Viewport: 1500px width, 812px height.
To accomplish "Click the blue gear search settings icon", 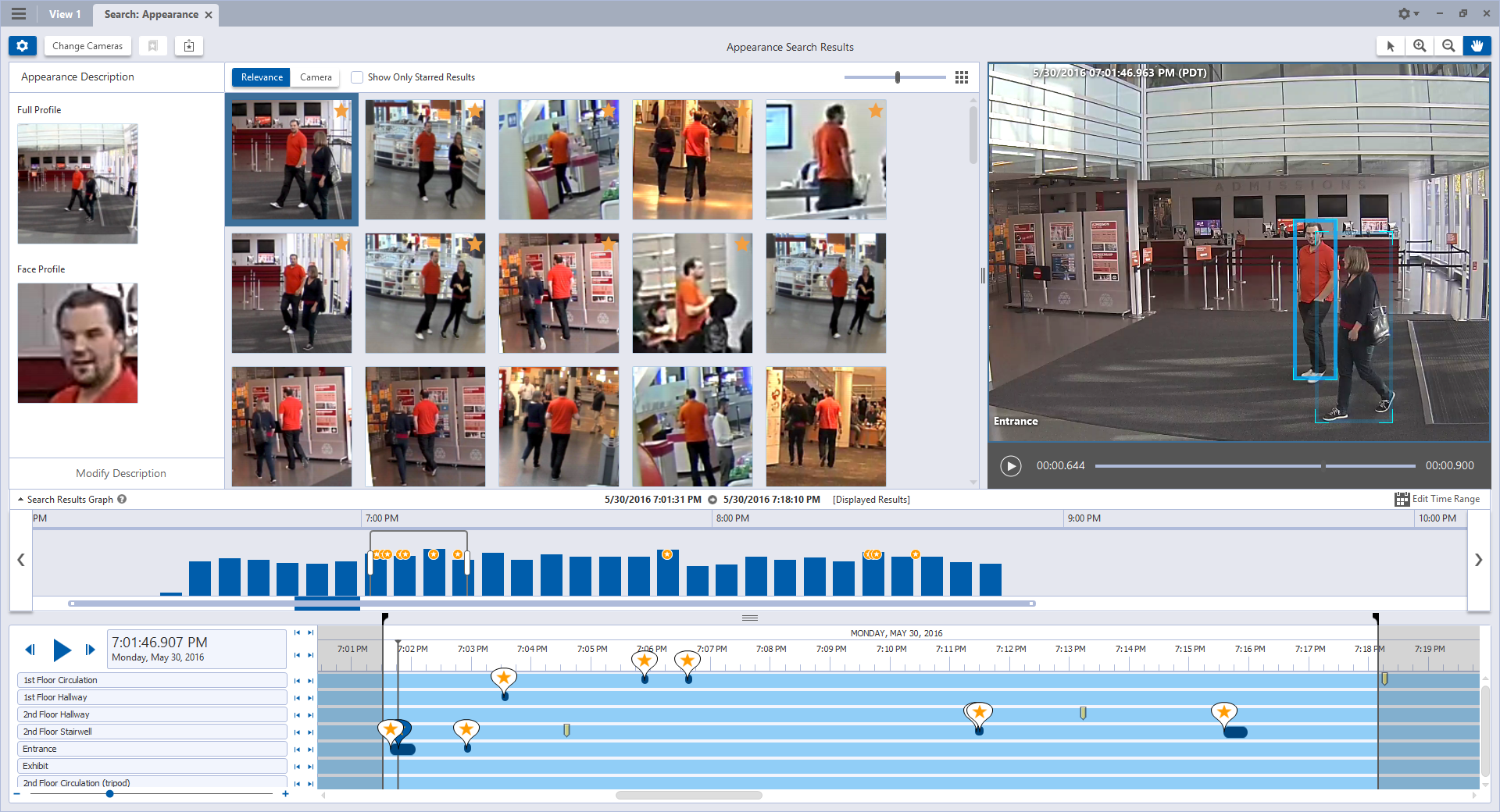I will pos(23,46).
